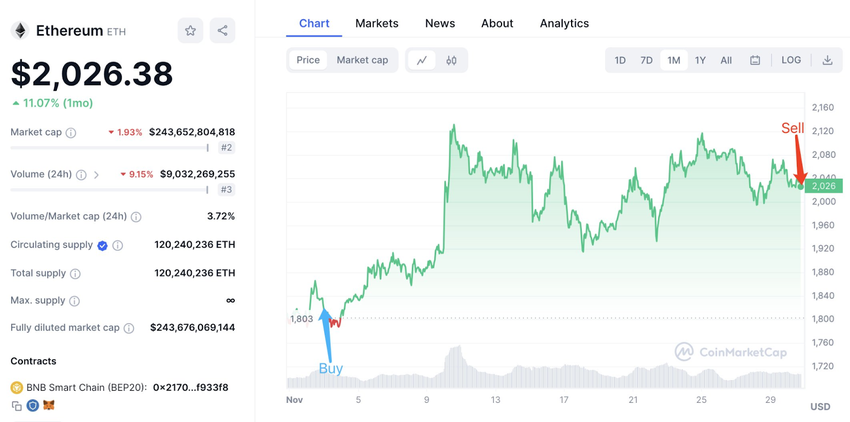Image resolution: width=850 pixels, height=422 pixels.
Task: Switch to line chart view icon
Action: click(422, 60)
